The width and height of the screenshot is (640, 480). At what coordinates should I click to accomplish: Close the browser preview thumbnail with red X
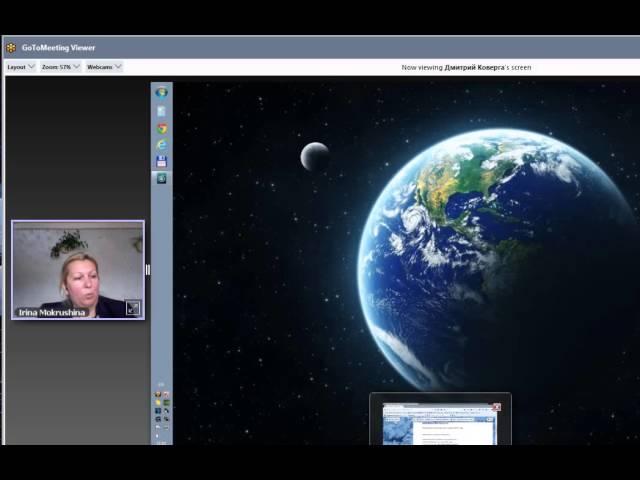point(496,408)
